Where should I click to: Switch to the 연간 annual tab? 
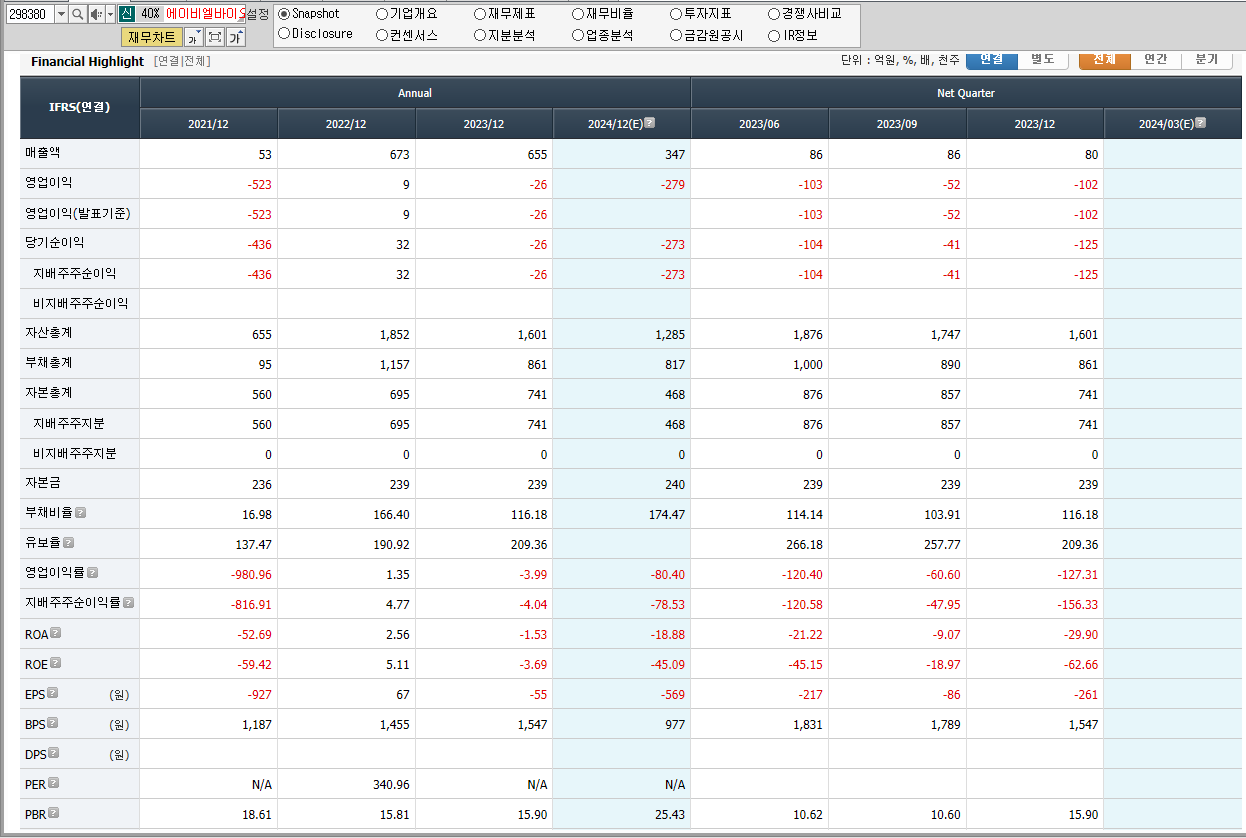[x=1156, y=60]
